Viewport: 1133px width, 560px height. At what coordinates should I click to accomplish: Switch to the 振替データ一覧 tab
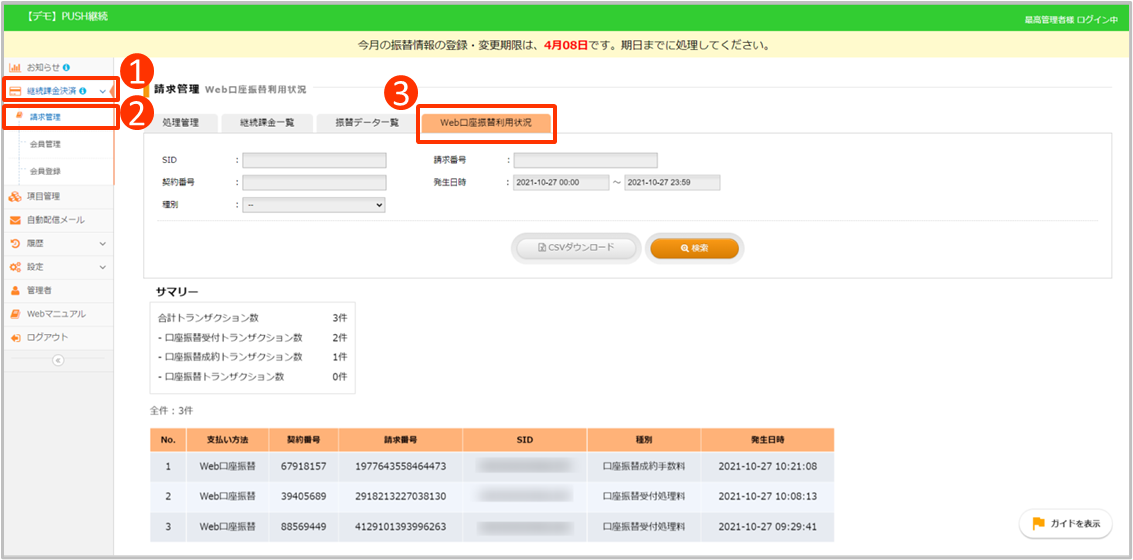point(366,123)
